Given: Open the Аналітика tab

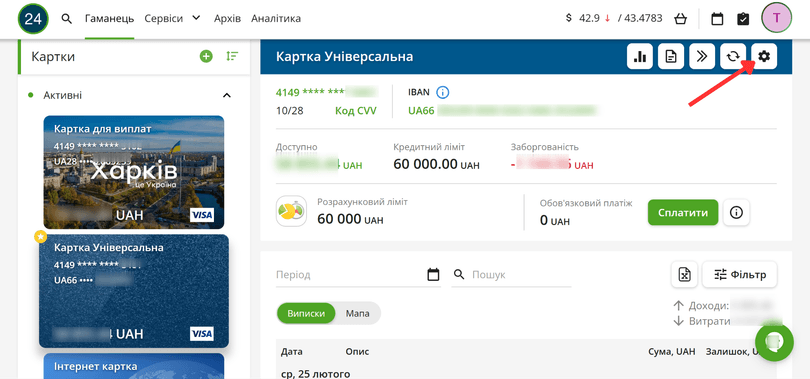Looking at the screenshot, I should pyautogui.click(x=276, y=19).
